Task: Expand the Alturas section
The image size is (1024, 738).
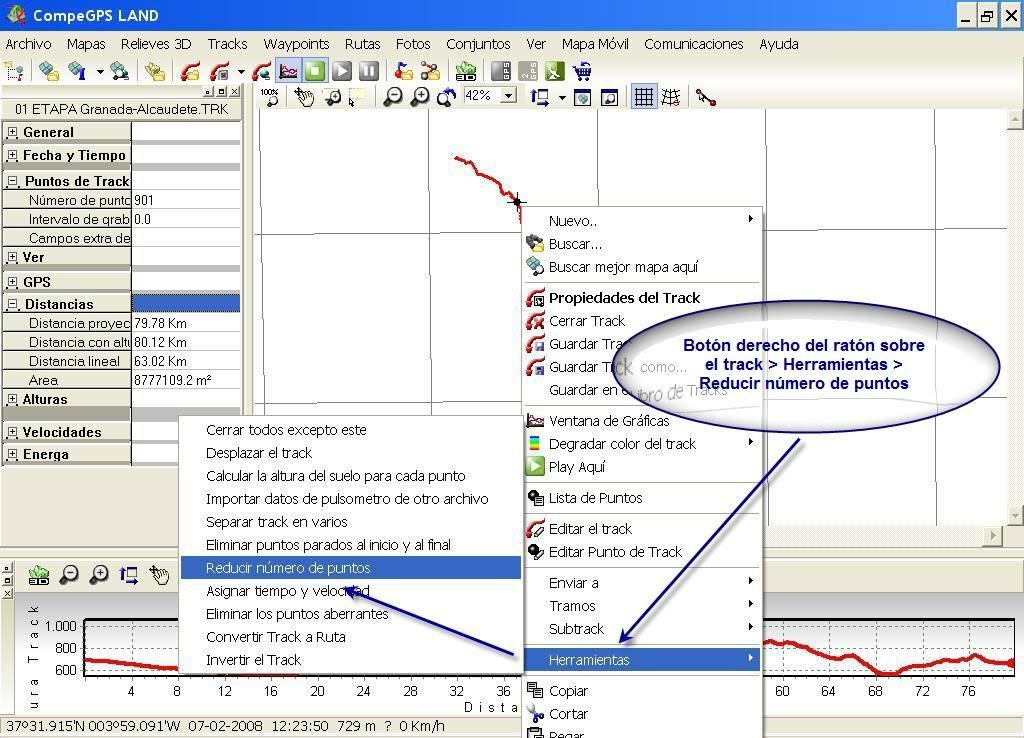Action: (x=12, y=399)
